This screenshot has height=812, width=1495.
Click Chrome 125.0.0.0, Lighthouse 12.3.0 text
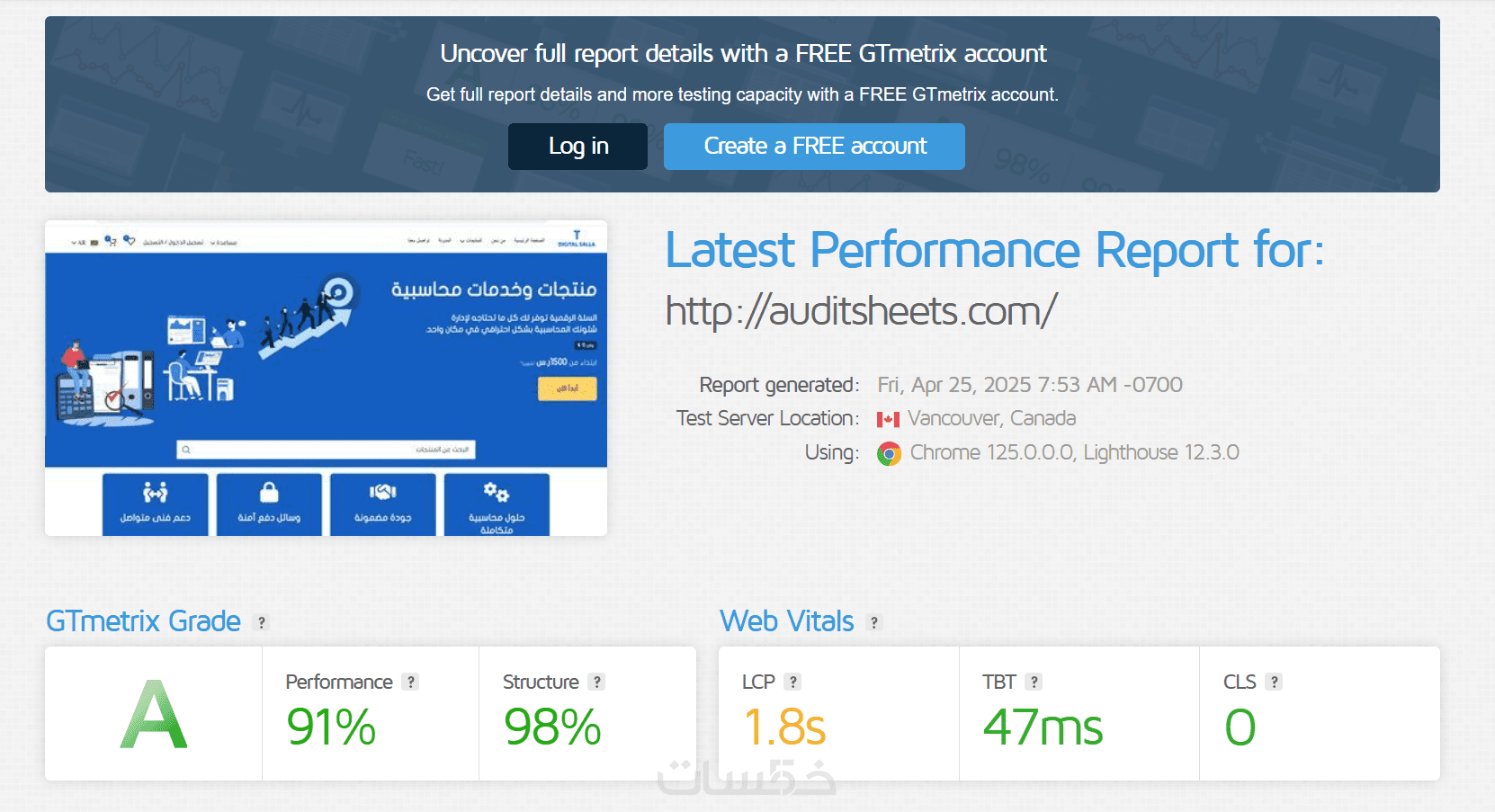click(x=1074, y=452)
